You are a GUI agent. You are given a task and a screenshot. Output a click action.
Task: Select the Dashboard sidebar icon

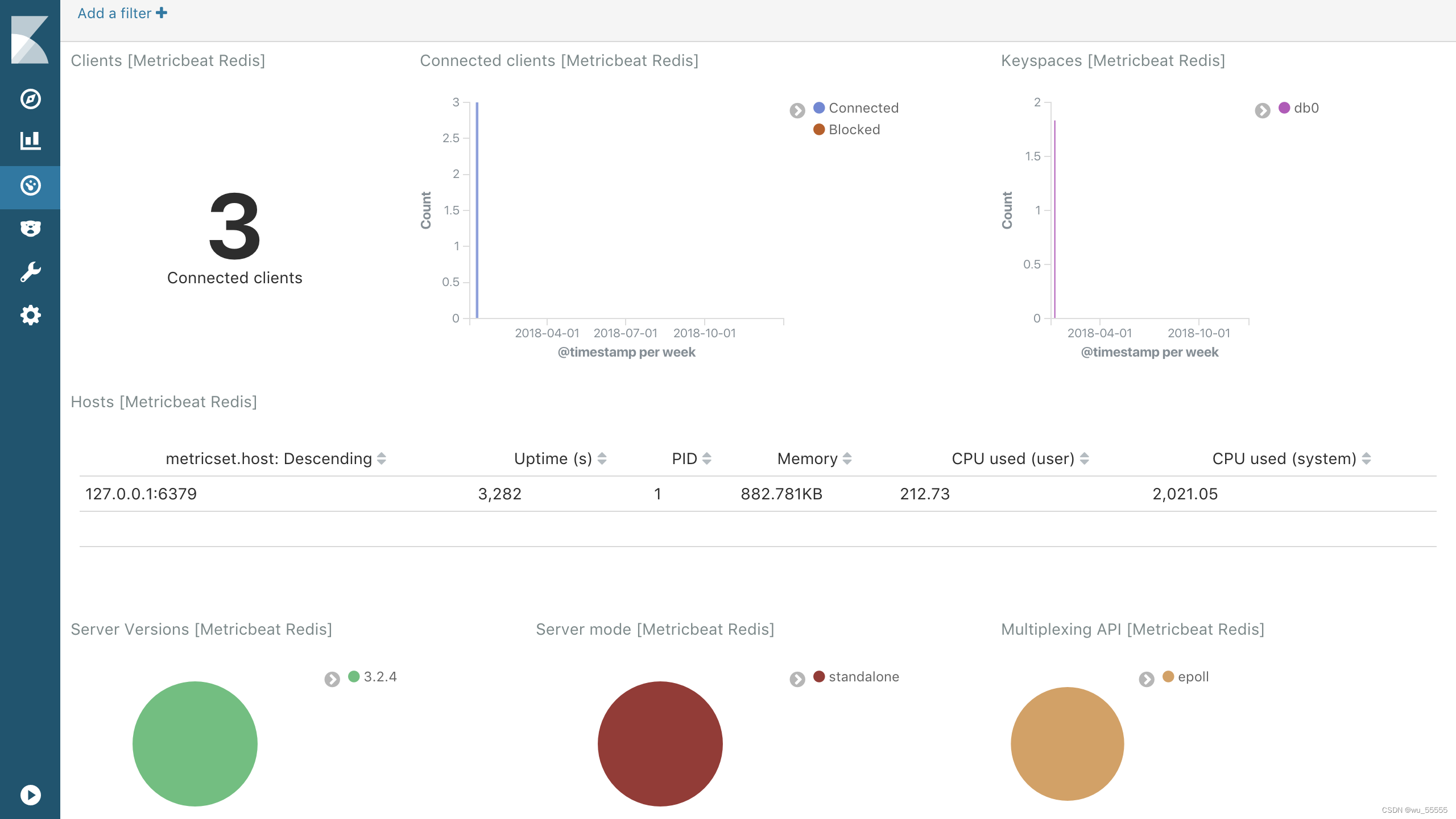tap(30, 186)
